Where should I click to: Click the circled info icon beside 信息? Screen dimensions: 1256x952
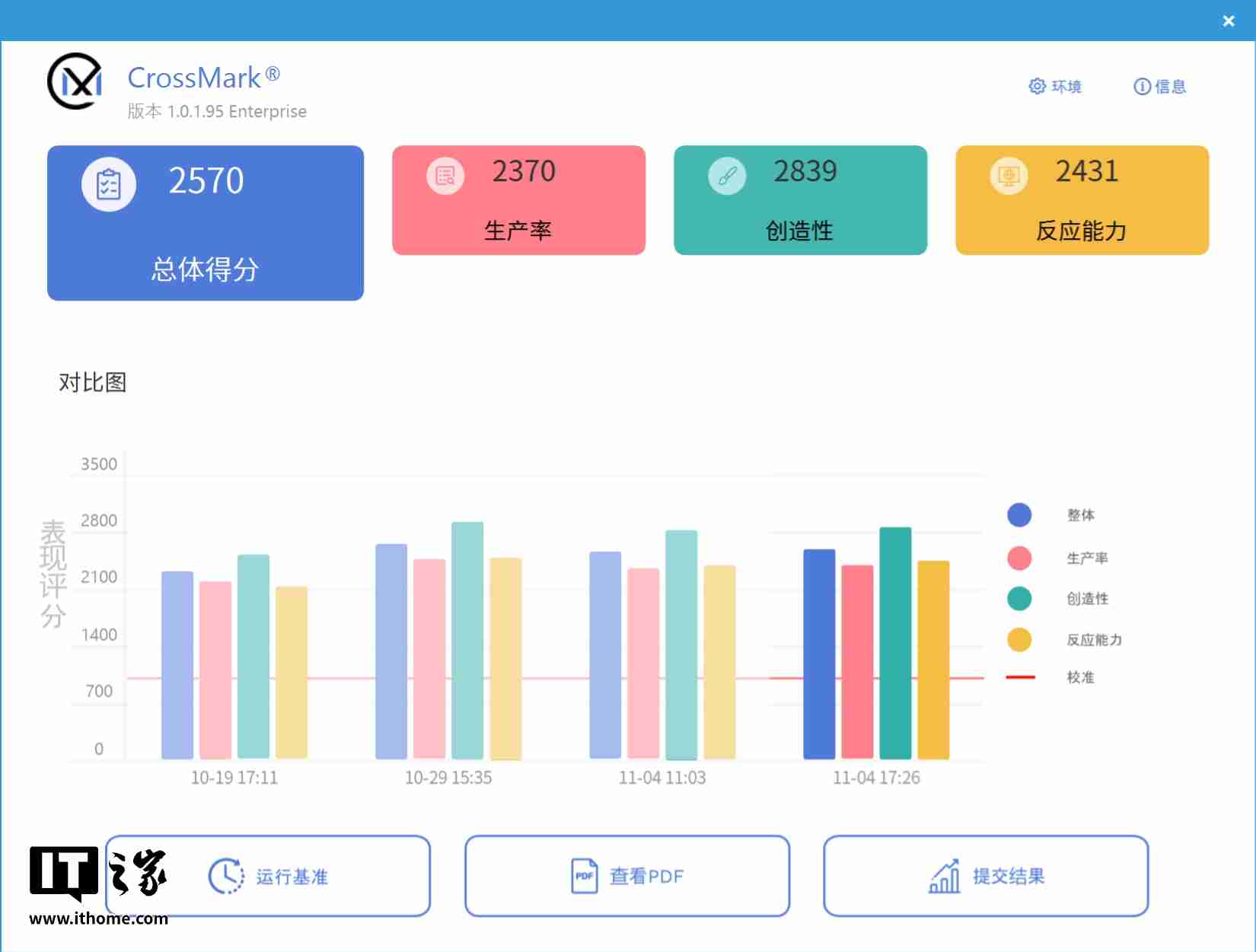[1141, 86]
